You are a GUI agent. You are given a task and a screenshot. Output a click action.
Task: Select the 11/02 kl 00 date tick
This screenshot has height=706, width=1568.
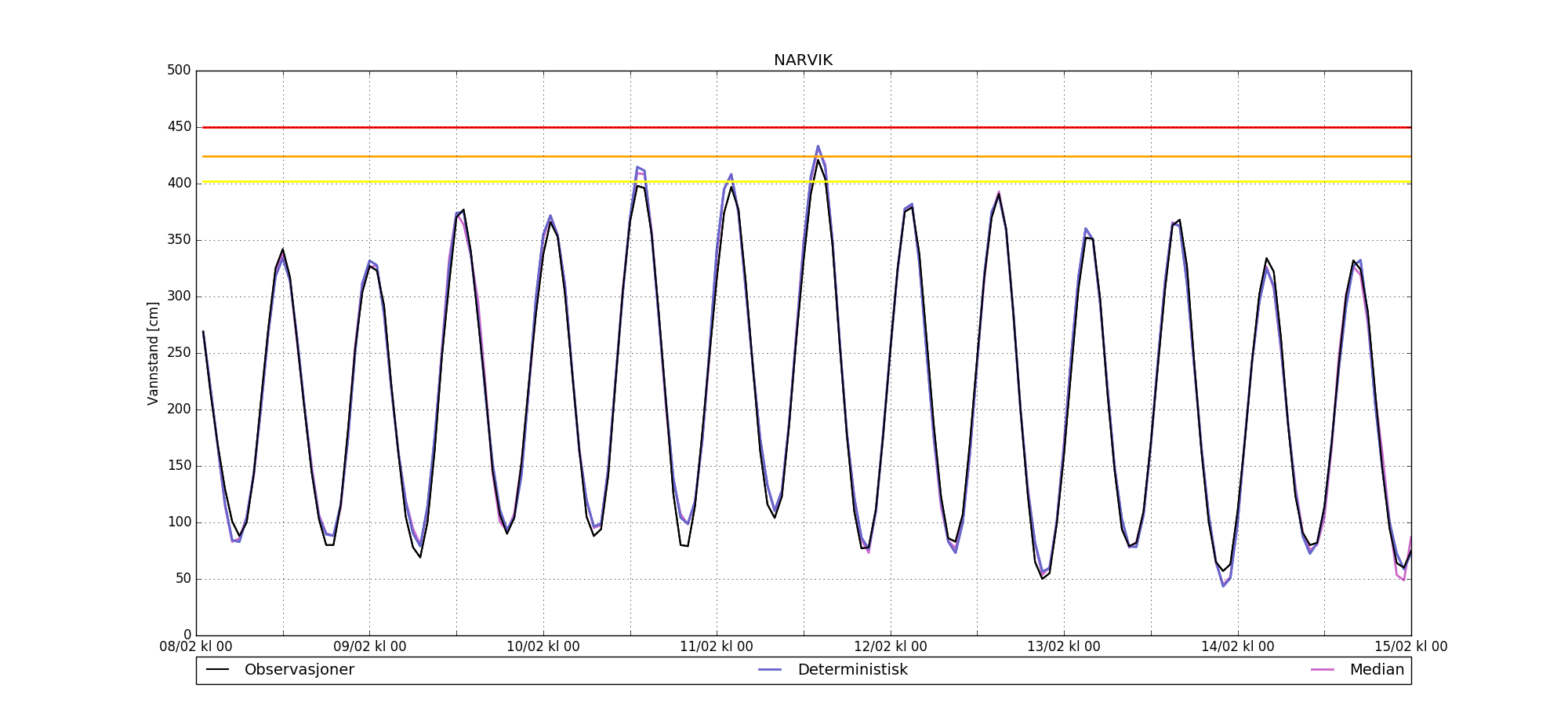point(717,647)
